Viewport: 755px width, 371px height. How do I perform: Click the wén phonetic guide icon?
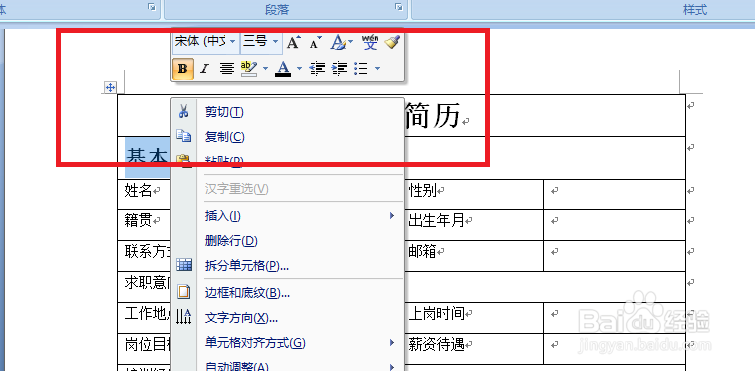370,42
